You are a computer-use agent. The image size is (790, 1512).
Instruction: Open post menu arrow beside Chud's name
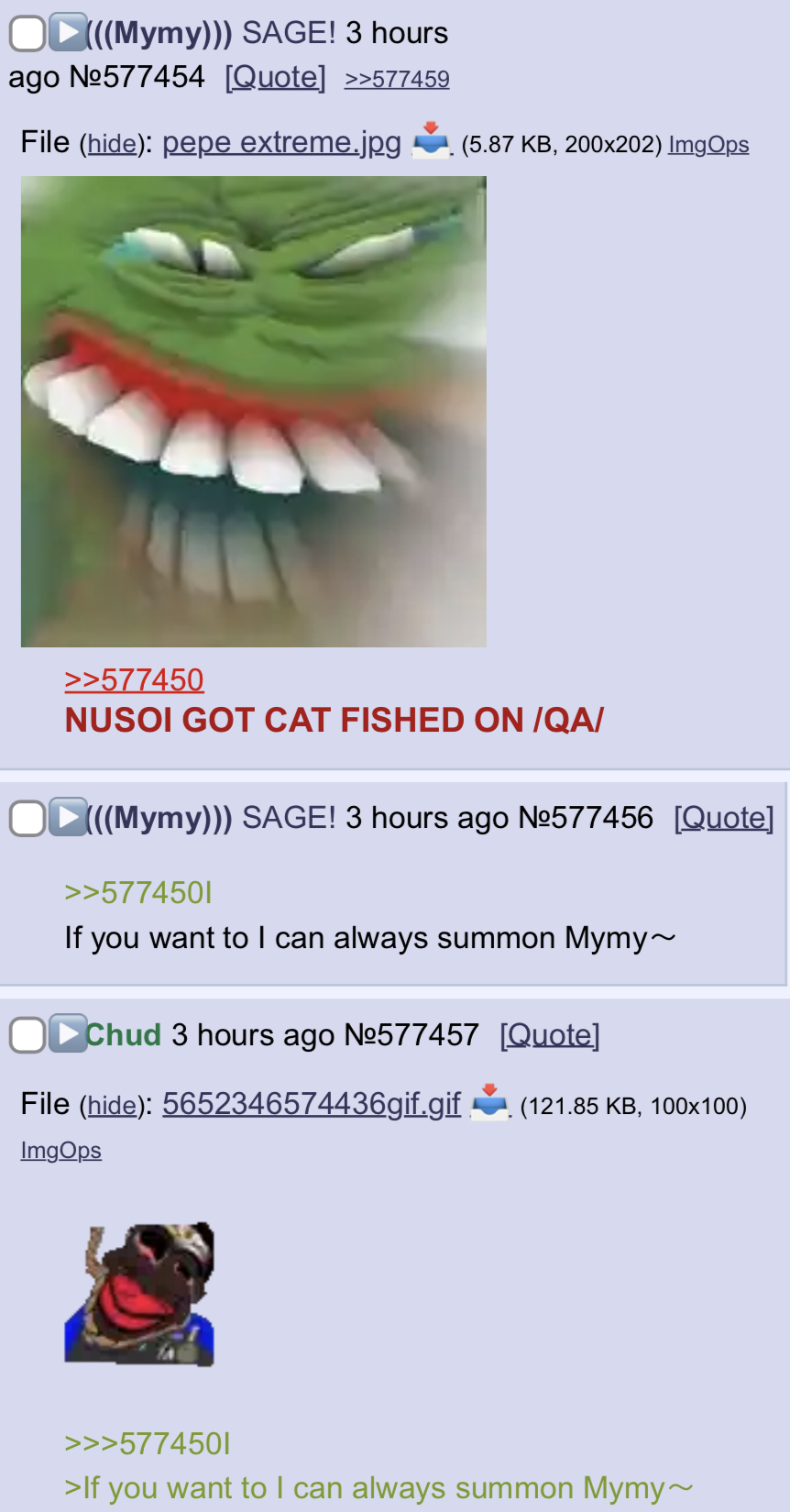68,1033
